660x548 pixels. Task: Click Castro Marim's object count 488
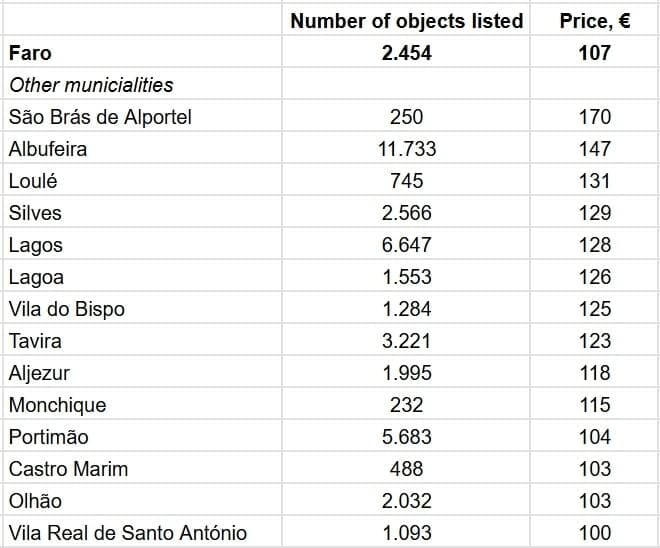[406, 469]
